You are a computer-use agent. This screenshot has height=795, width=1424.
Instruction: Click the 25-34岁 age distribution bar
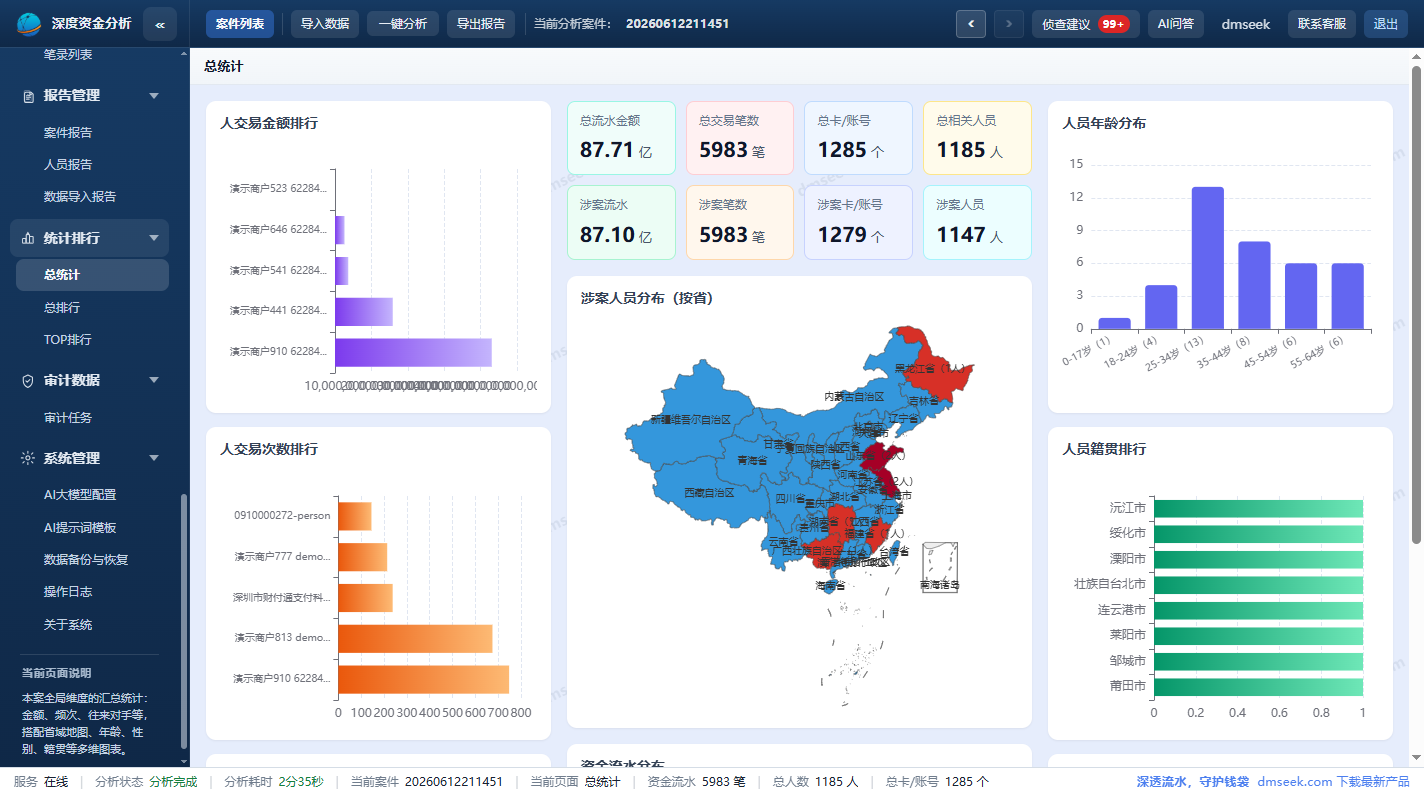[1208, 258]
